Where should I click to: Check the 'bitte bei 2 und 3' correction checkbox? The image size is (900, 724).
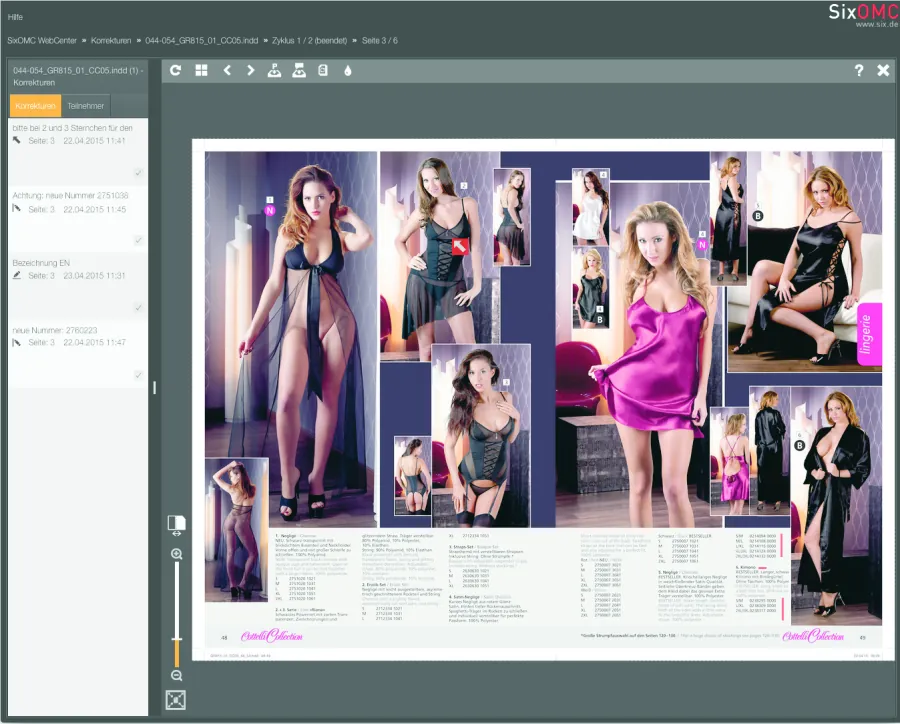tap(139, 173)
